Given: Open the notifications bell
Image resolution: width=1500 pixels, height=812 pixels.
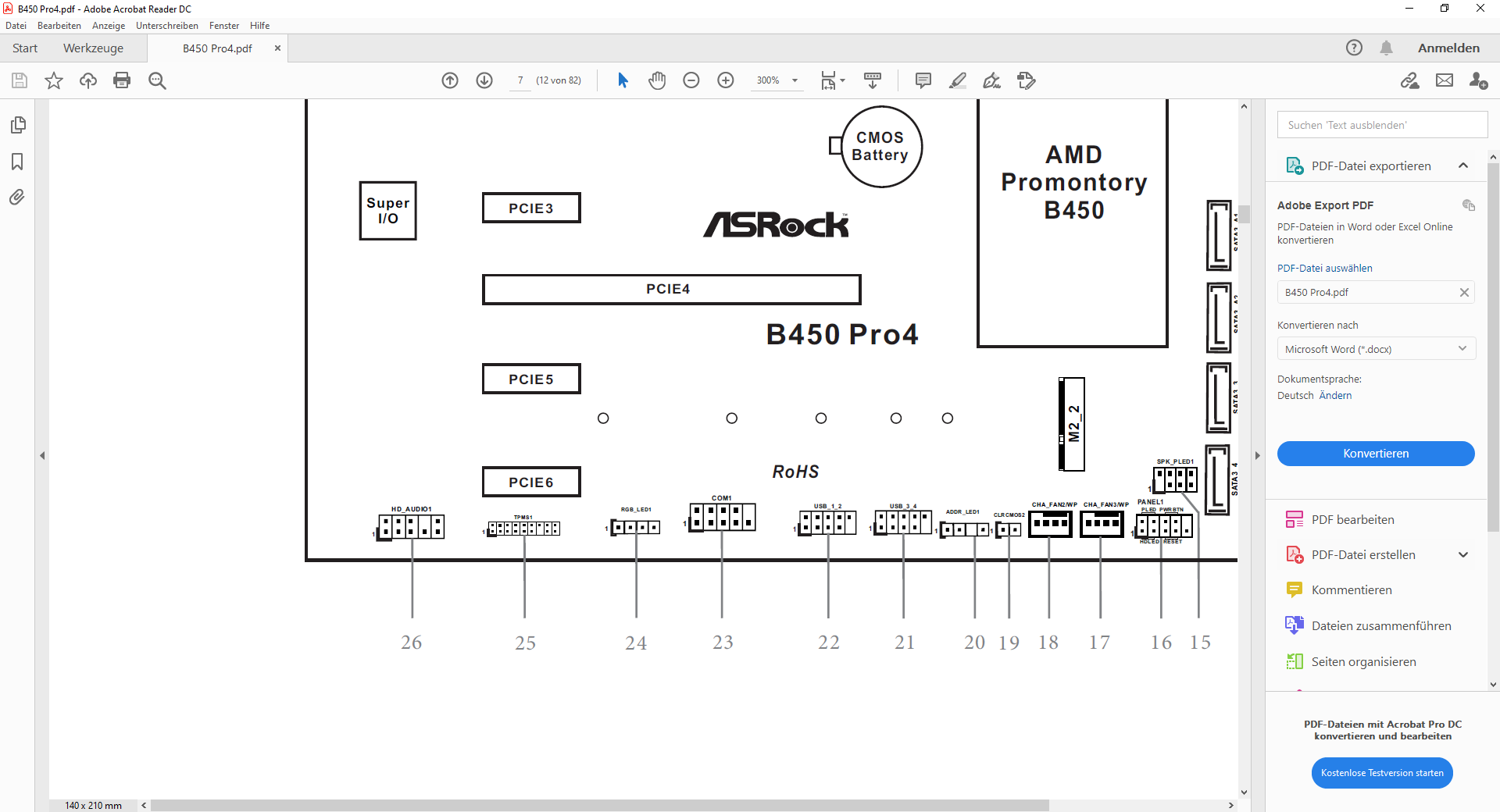Looking at the screenshot, I should 1386,48.
